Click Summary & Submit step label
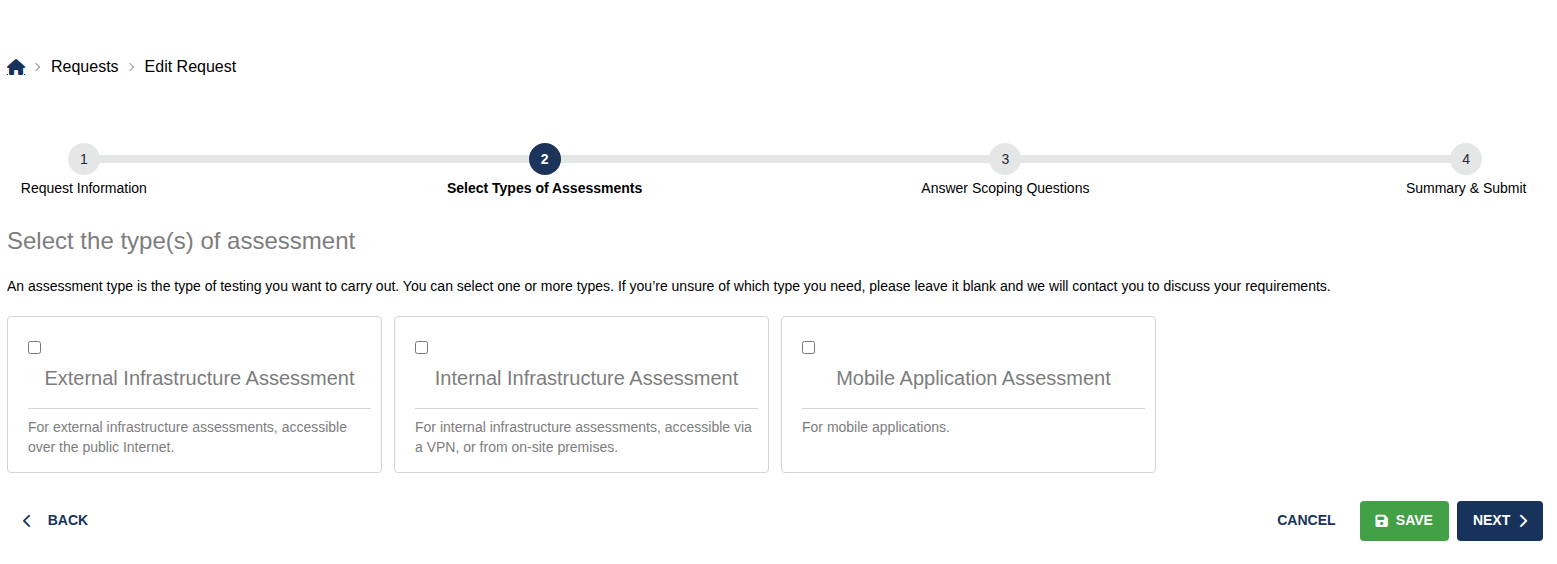 [1466, 188]
